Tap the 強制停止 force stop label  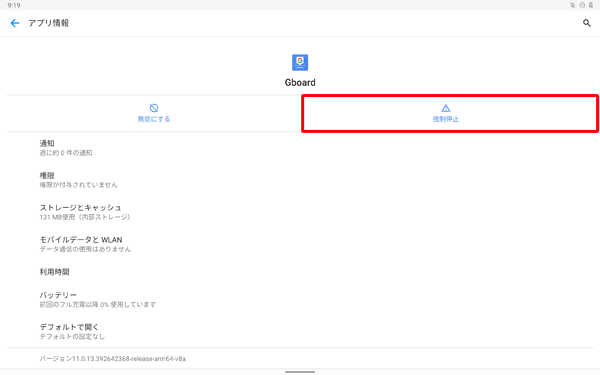point(446,119)
